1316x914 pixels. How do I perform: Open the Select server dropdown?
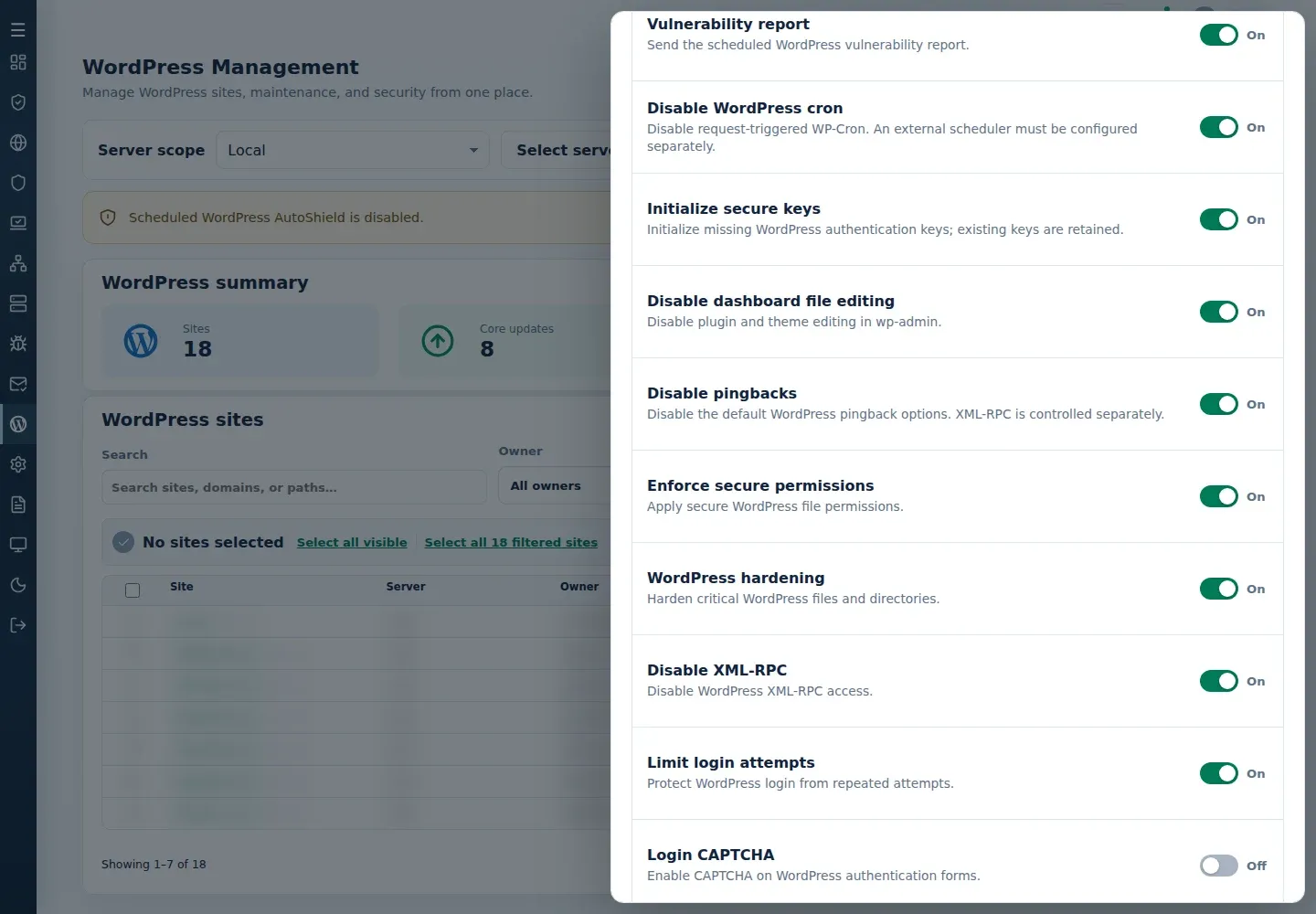[x=556, y=150]
